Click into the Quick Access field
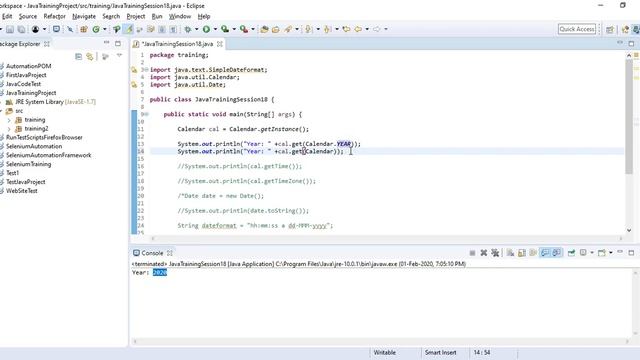 tap(577, 29)
